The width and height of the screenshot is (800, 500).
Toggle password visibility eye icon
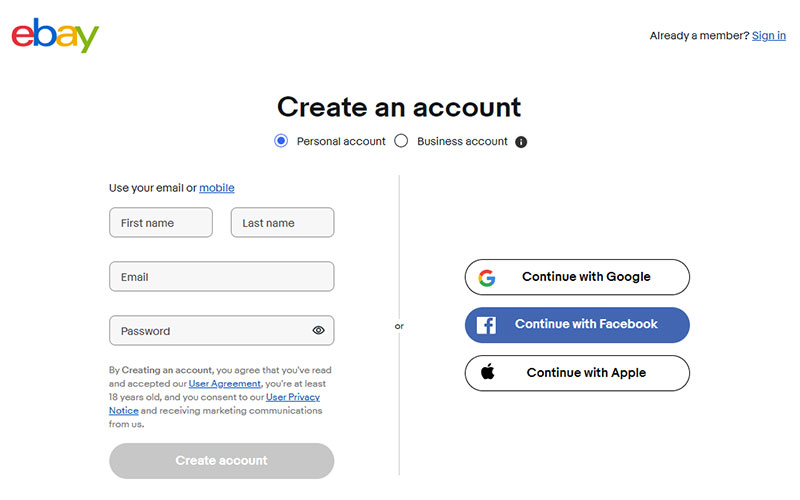coord(318,331)
